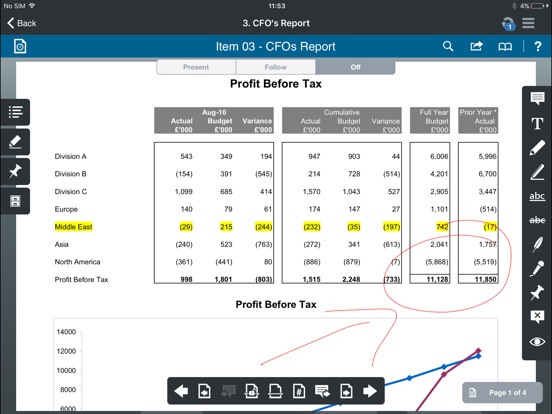Tap the value 1,099 for Division C
Screen dimensions: 552x414
[183, 192]
